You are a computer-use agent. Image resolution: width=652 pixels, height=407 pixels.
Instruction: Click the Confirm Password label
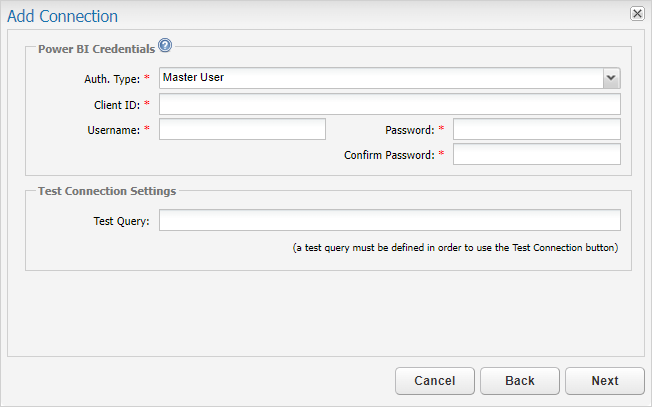pyautogui.click(x=389, y=155)
